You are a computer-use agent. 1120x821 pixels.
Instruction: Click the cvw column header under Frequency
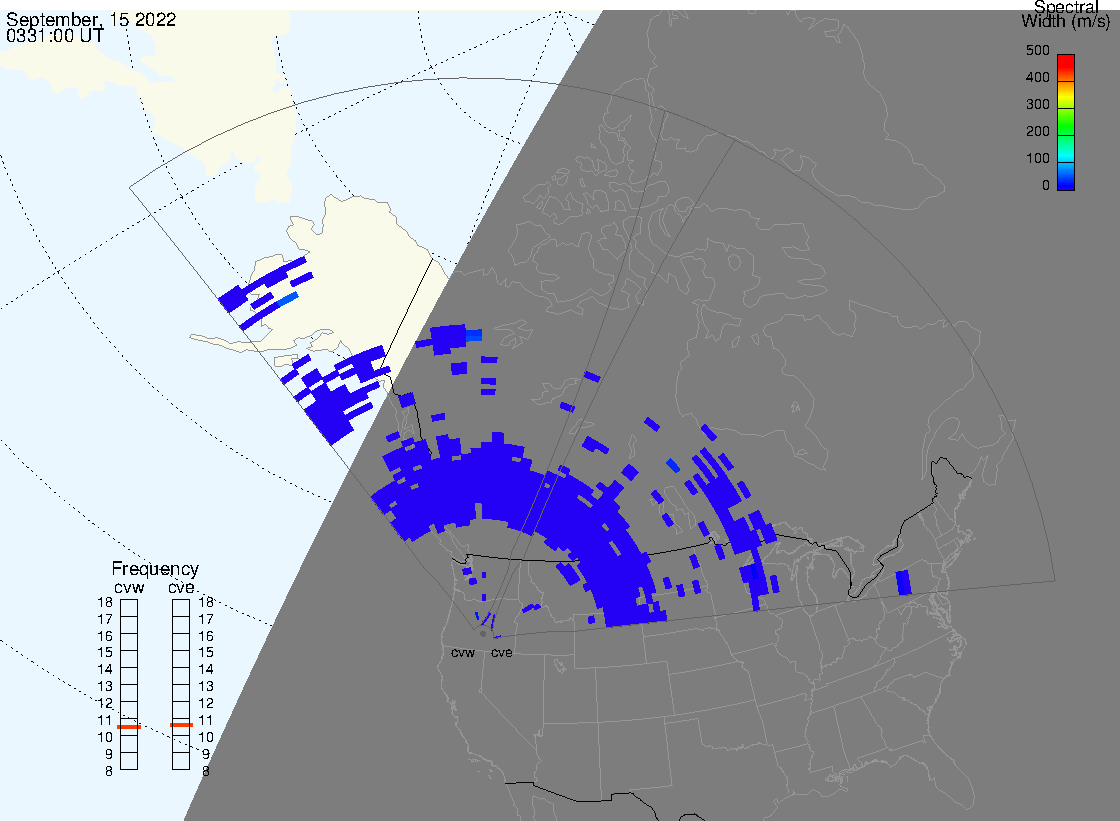click(x=129, y=587)
